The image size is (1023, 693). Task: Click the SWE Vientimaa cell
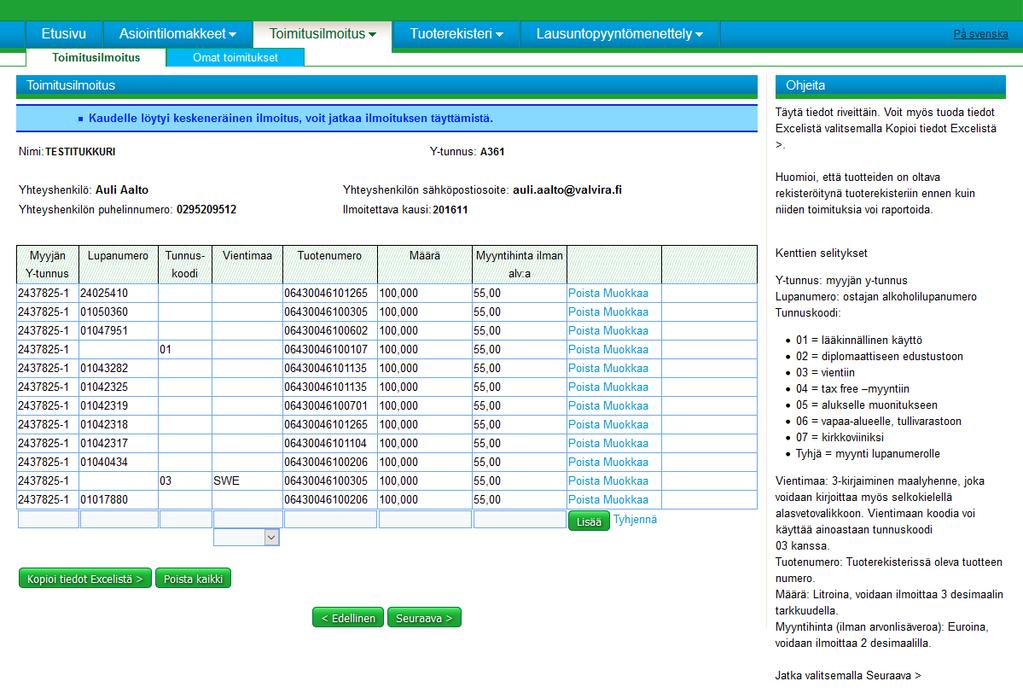(247, 481)
